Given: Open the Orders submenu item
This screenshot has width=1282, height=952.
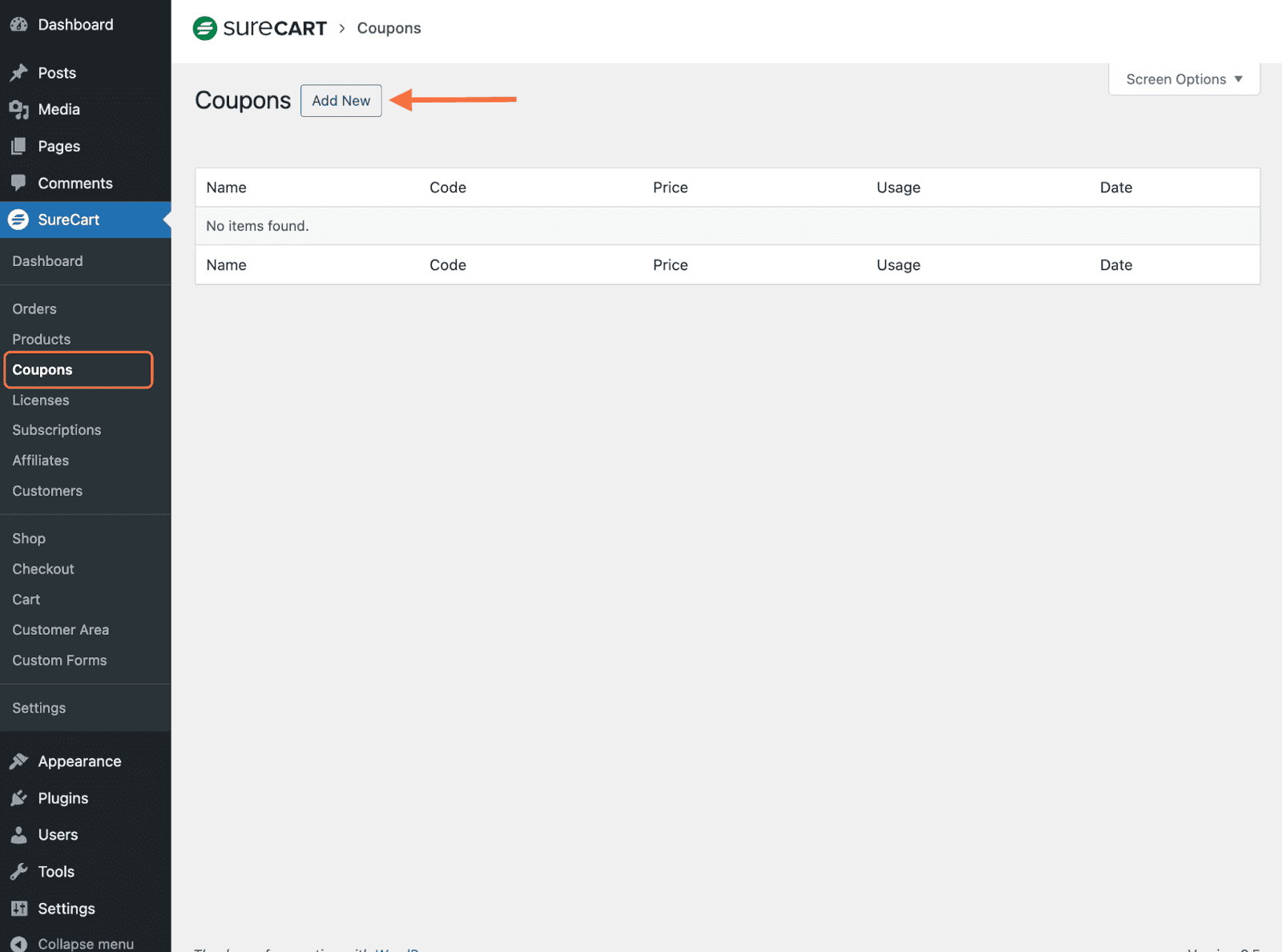Looking at the screenshot, I should click(x=34, y=309).
